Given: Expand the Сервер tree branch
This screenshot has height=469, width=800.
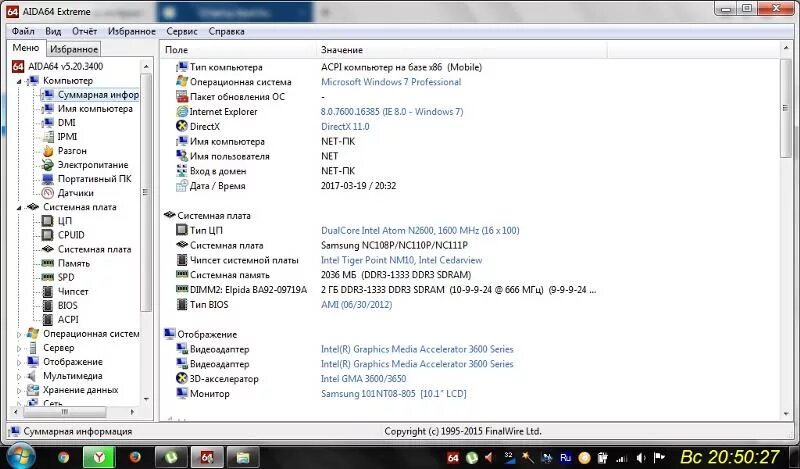Looking at the screenshot, I should click(x=19, y=349).
